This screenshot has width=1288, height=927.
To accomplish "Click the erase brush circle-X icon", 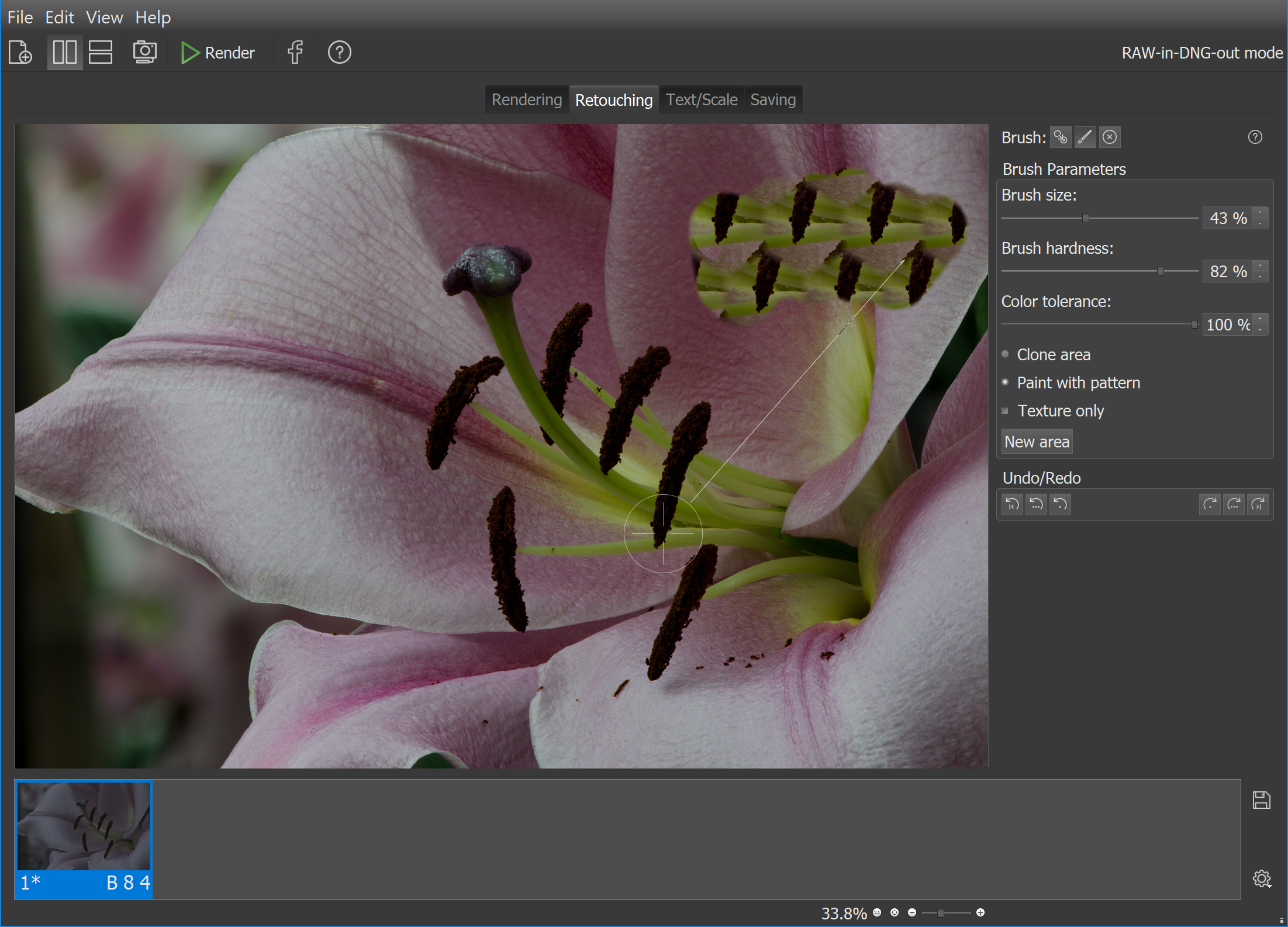I will pyautogui.click(x=1110, y=137).
